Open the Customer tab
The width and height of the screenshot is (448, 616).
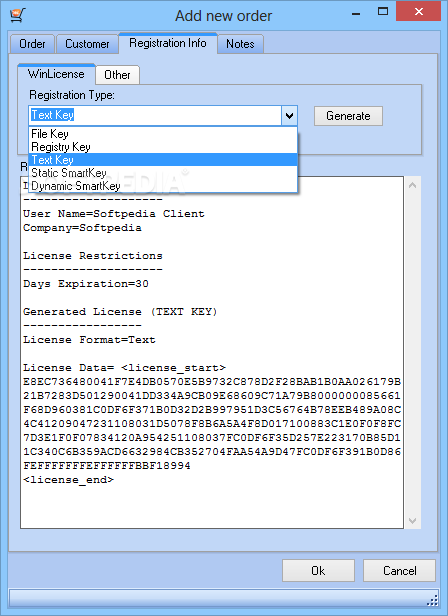(87, 44)
